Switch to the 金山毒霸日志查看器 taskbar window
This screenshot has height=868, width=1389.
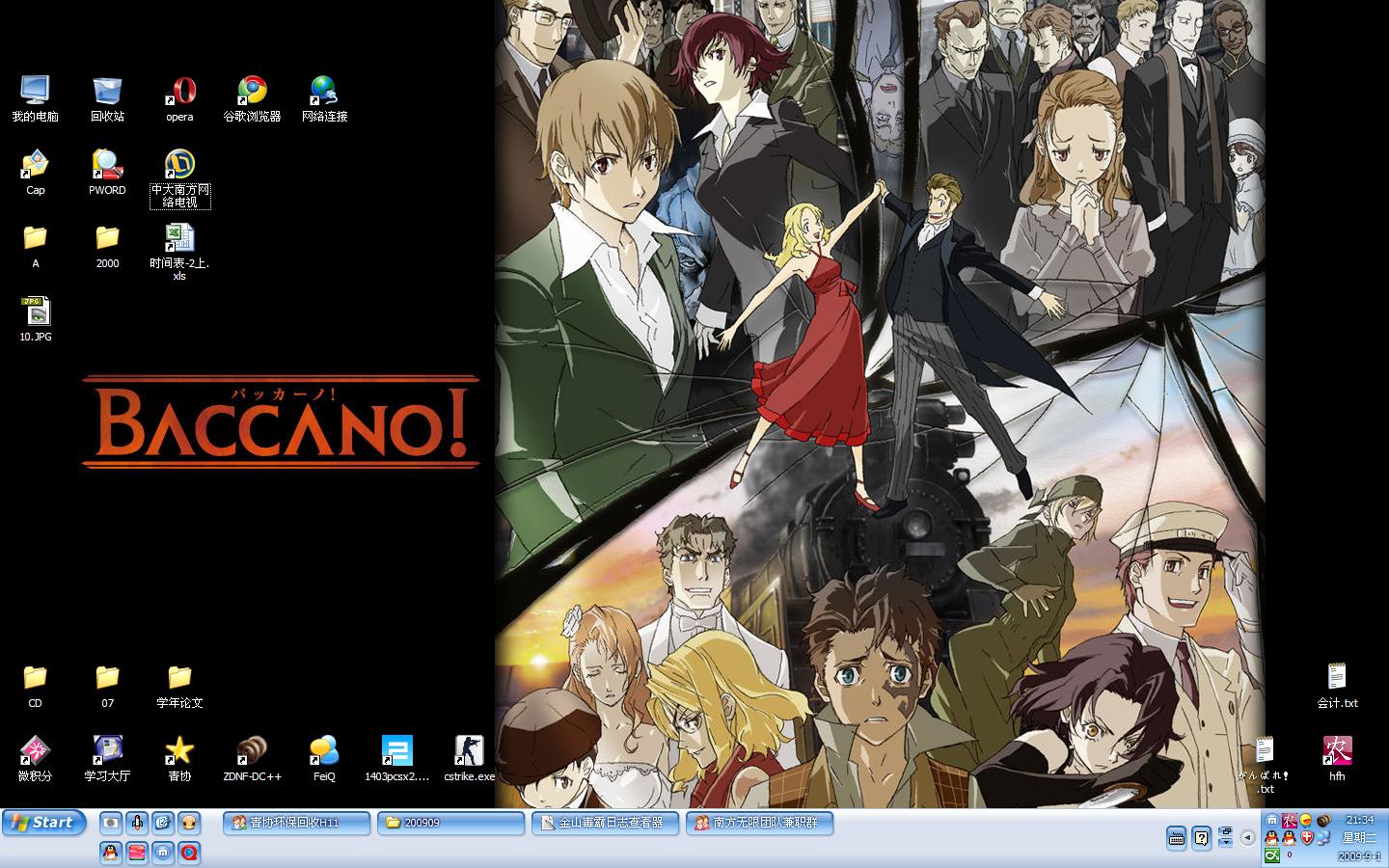[606, 823]
